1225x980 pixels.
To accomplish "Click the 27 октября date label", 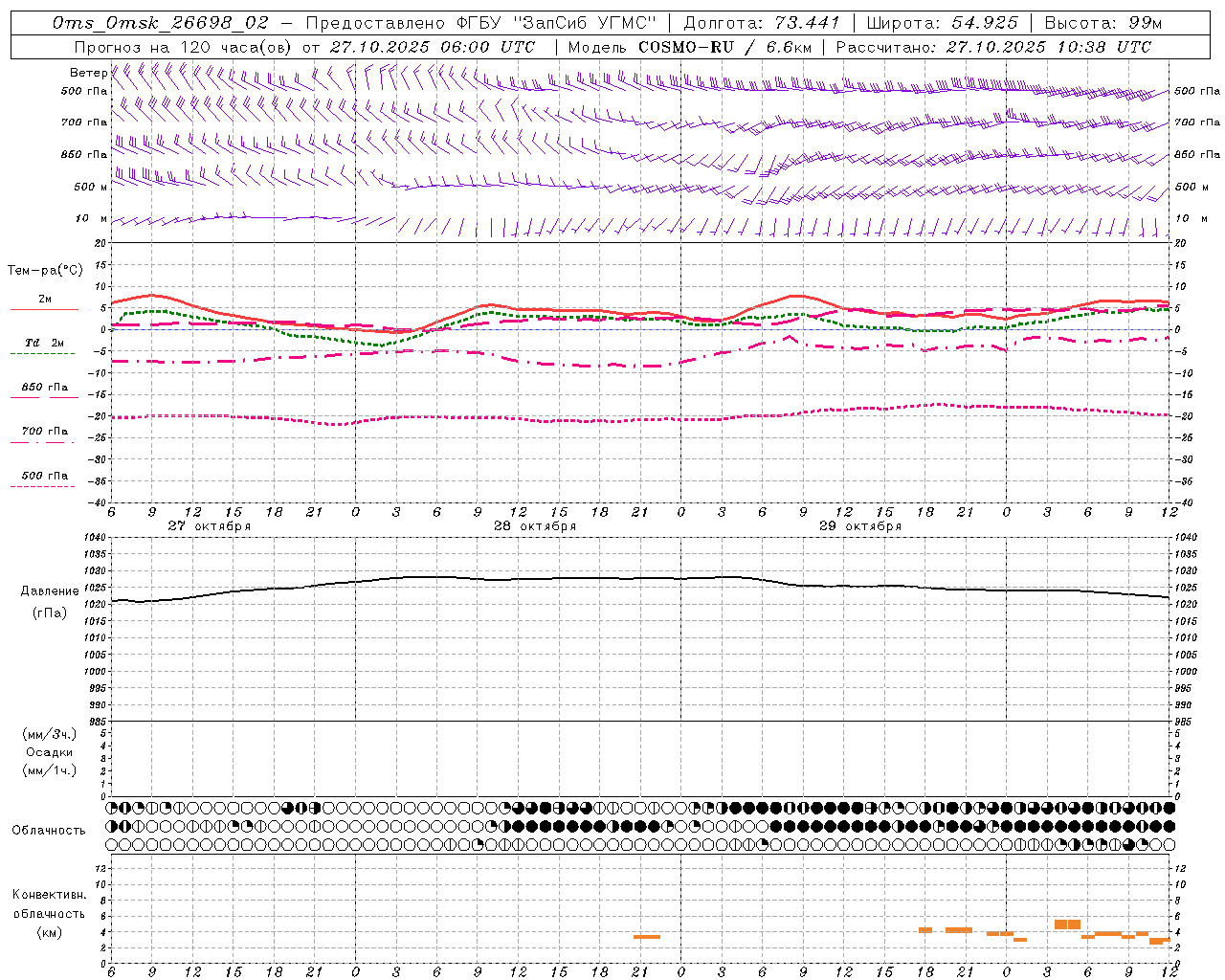I will click(x=210, y=526).
